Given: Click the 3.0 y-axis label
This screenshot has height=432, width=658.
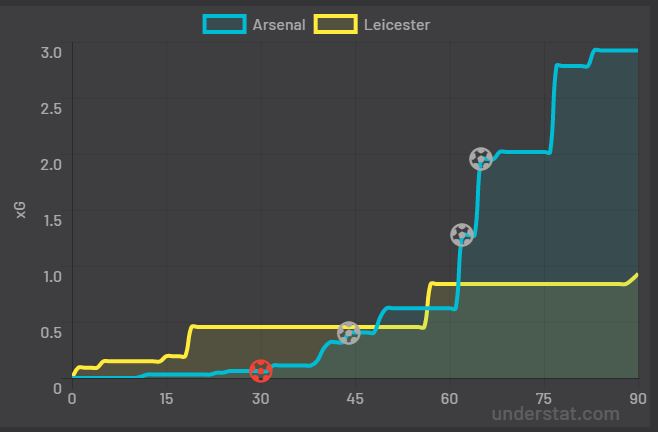Looking at the screenshot, I should point(51,52).
